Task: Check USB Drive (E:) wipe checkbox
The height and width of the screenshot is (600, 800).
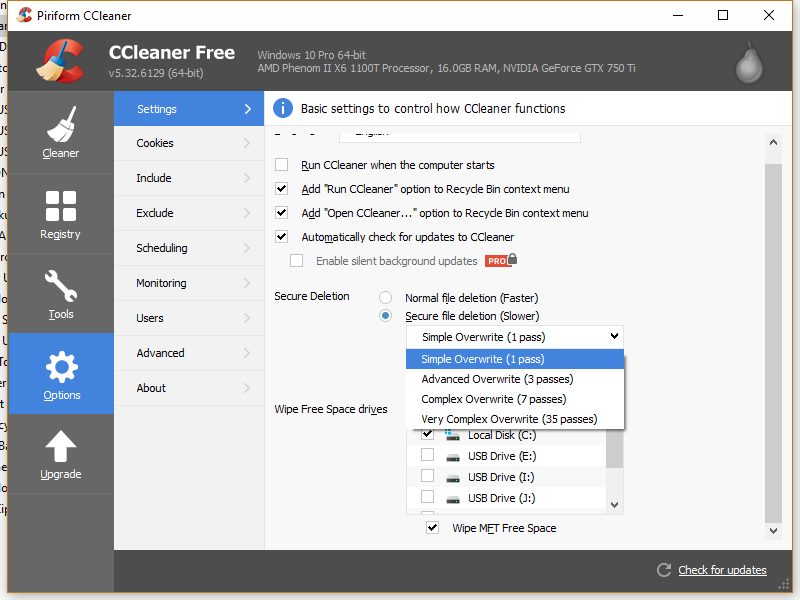Action: click(428, 455)
